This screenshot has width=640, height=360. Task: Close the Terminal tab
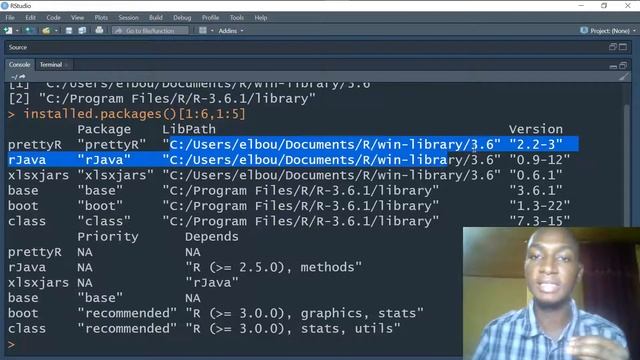coord(67,65)
